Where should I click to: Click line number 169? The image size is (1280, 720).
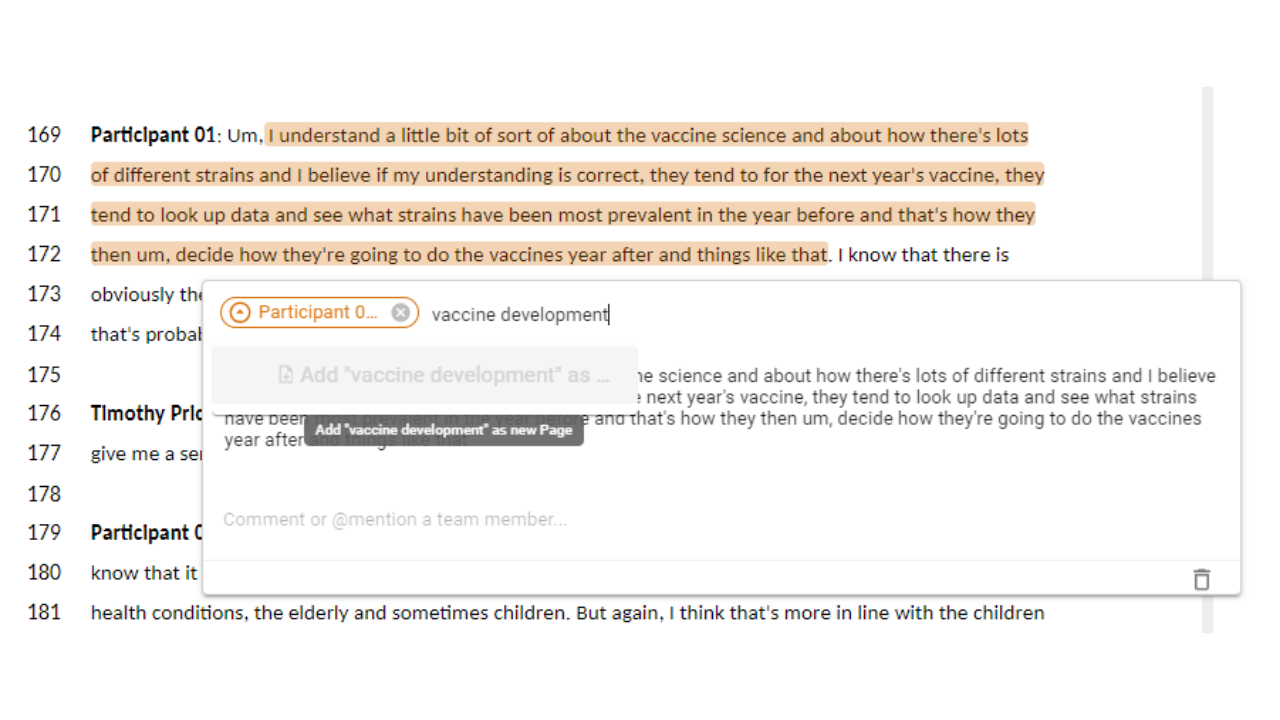[44, 135]
